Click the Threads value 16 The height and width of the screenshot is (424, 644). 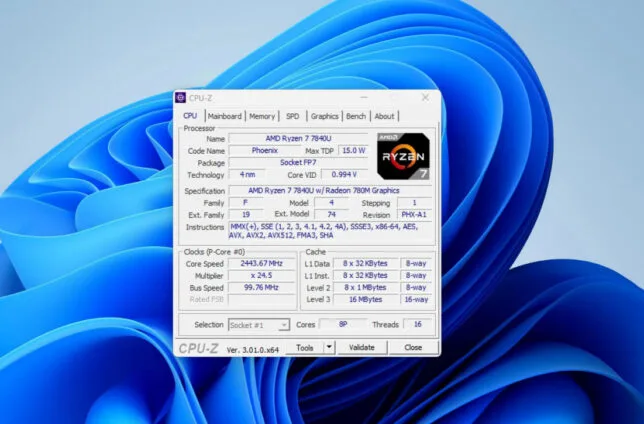pyautogui.click(x=418, y=325)
